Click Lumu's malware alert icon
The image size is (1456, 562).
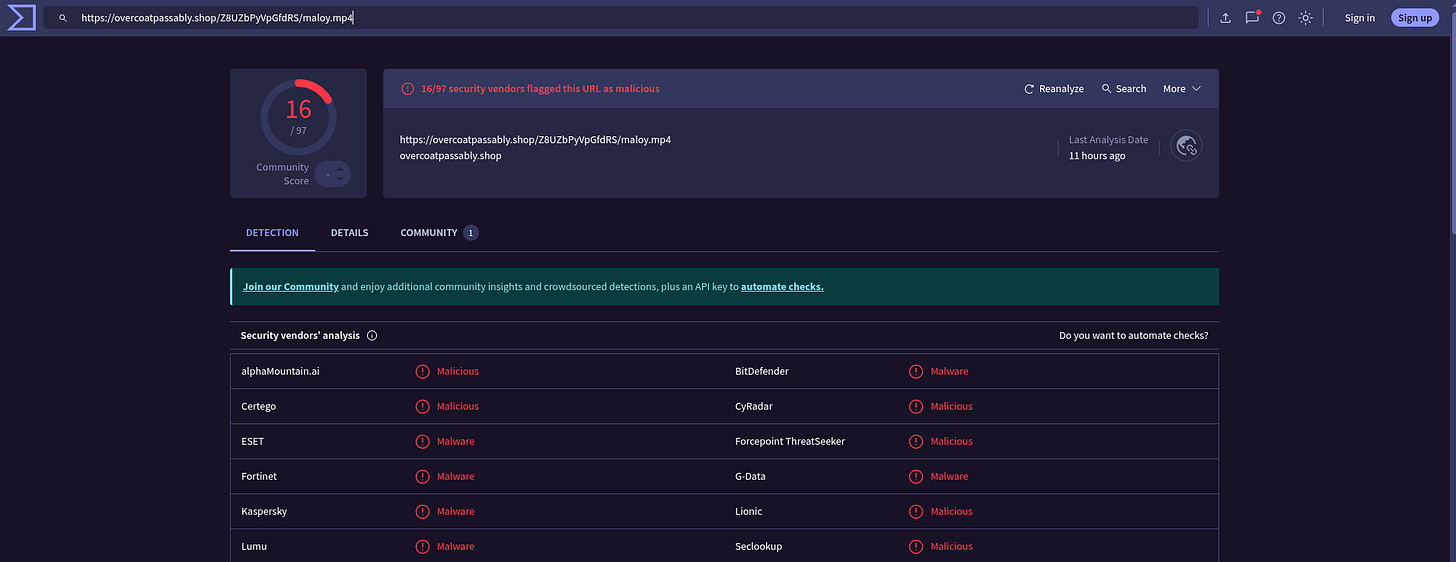422,546
